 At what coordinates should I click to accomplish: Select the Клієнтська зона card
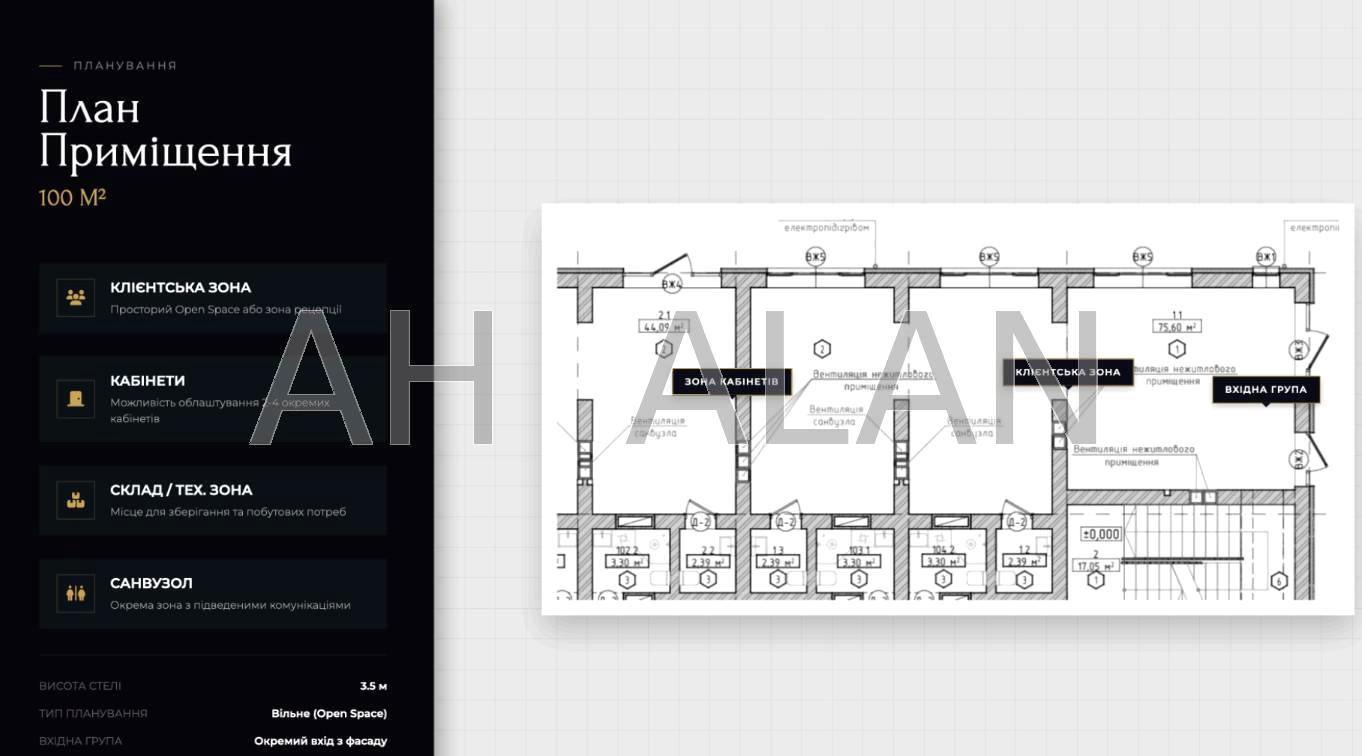(x=213, y=297)
